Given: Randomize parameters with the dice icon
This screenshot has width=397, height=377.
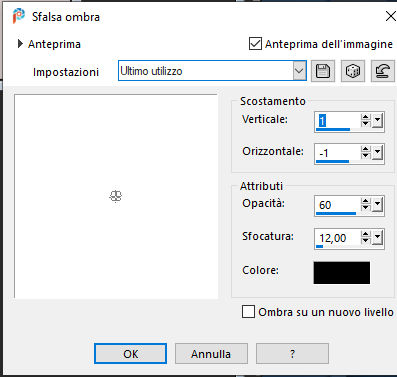Looking at the screenshot, I should (353, 71).
